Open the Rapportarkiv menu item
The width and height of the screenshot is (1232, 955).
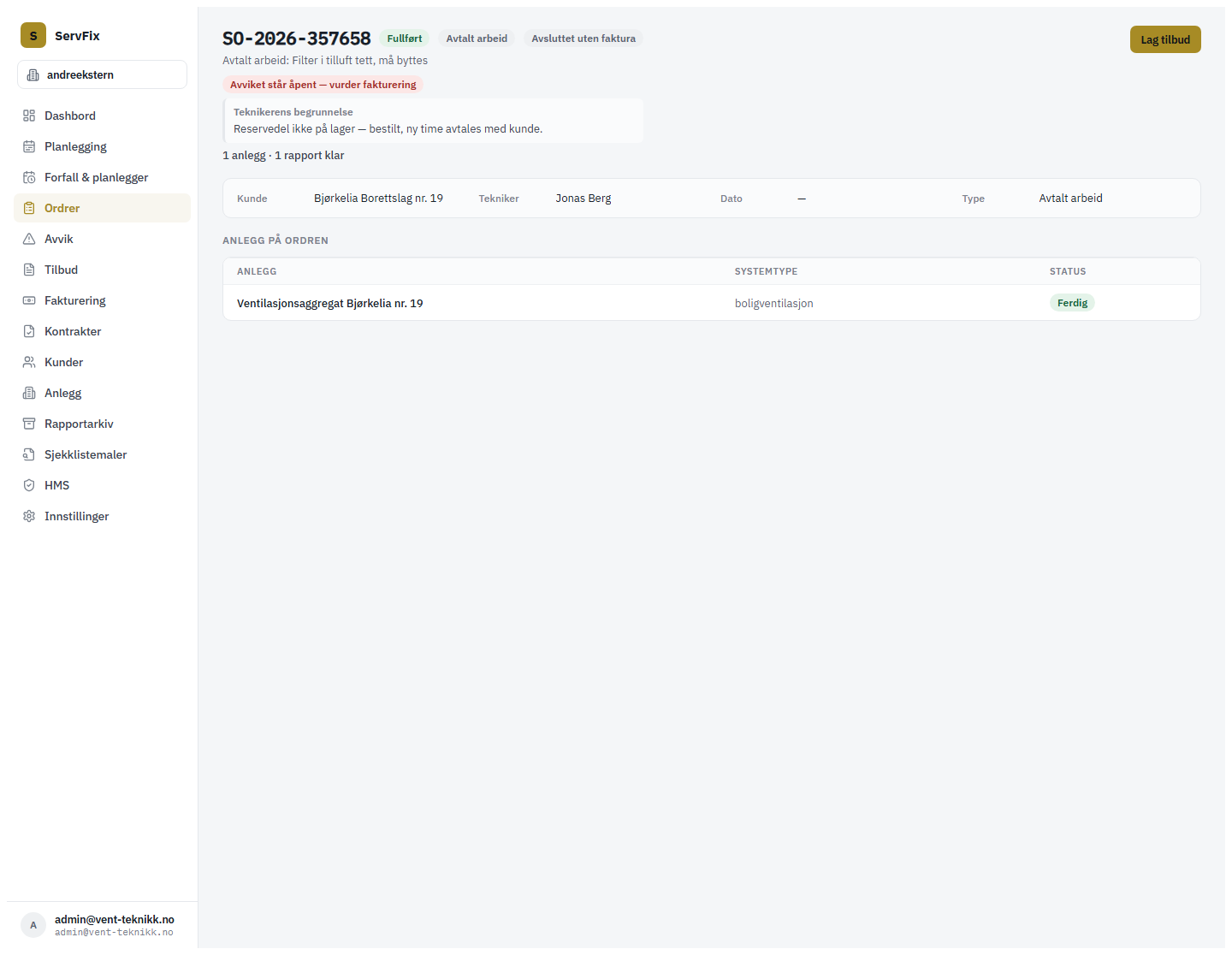click(102, 424)
